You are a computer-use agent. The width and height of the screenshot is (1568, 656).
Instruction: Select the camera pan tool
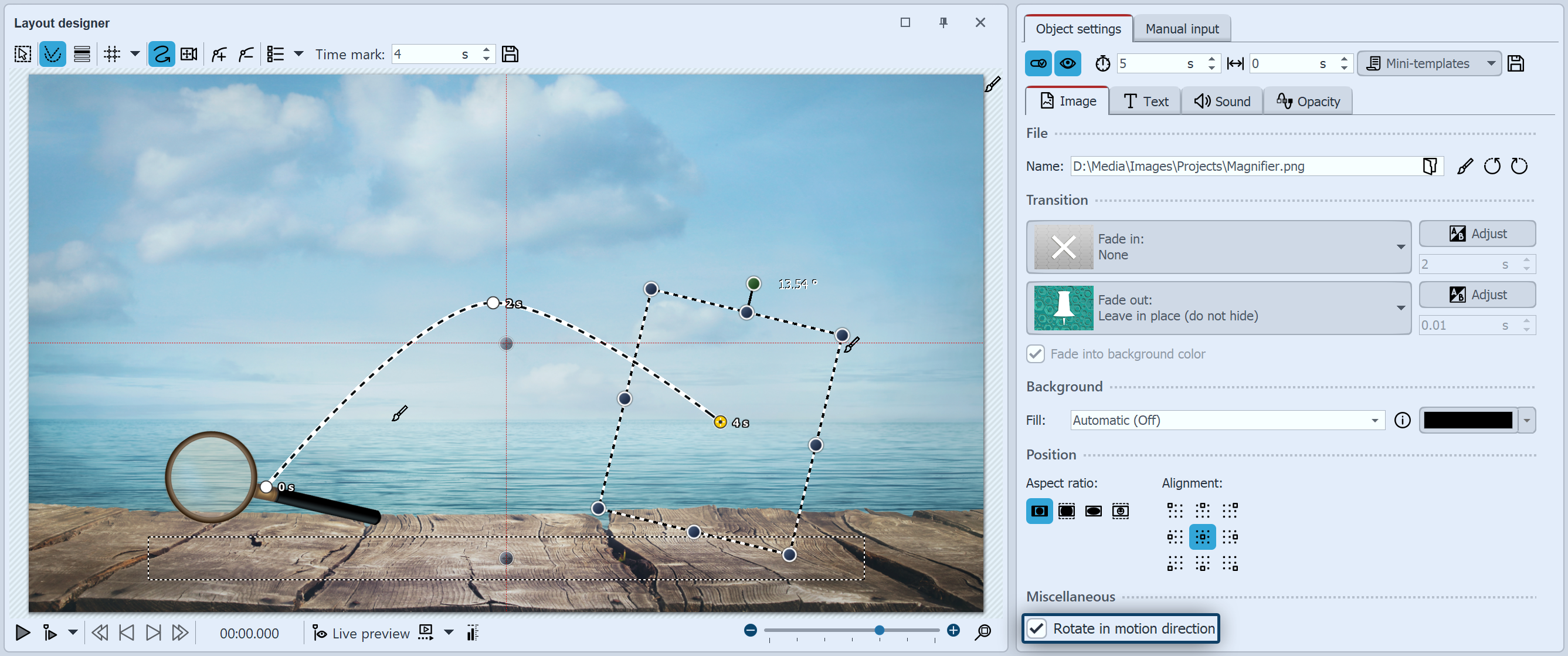[x=189, y=53]
